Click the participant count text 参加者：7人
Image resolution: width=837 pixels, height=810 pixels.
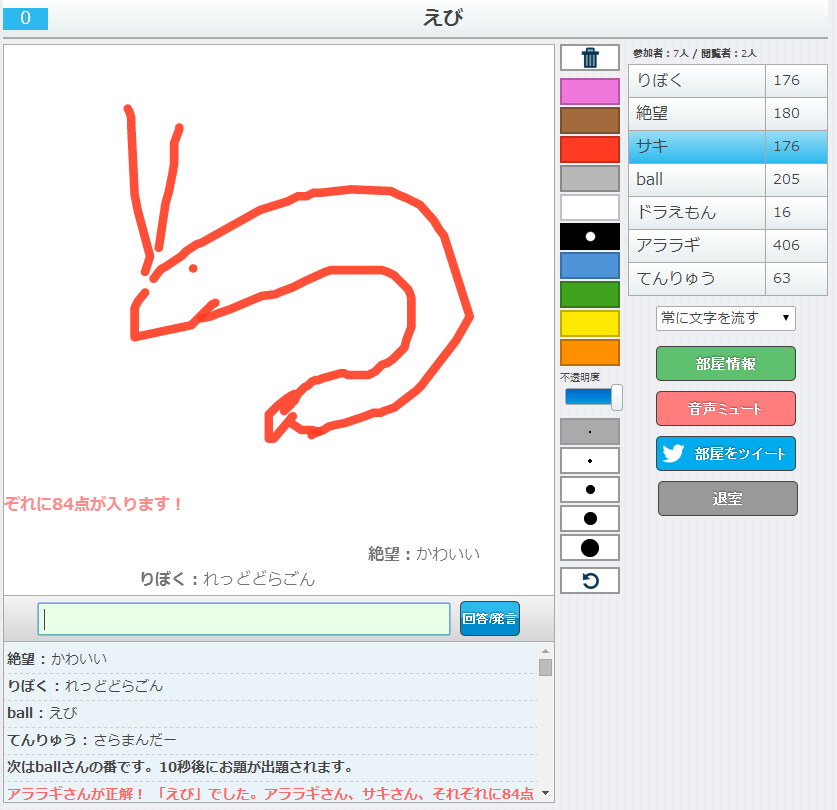tap(660, 53)
